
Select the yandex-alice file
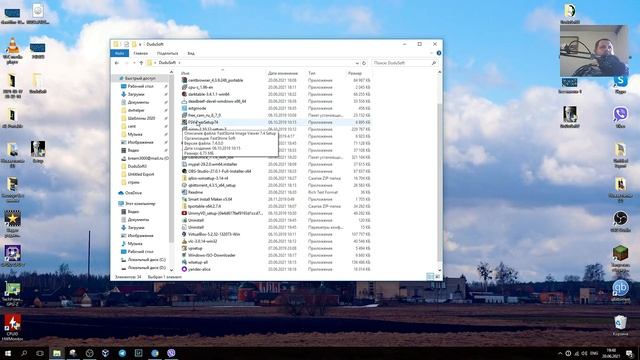click(199, 269)
